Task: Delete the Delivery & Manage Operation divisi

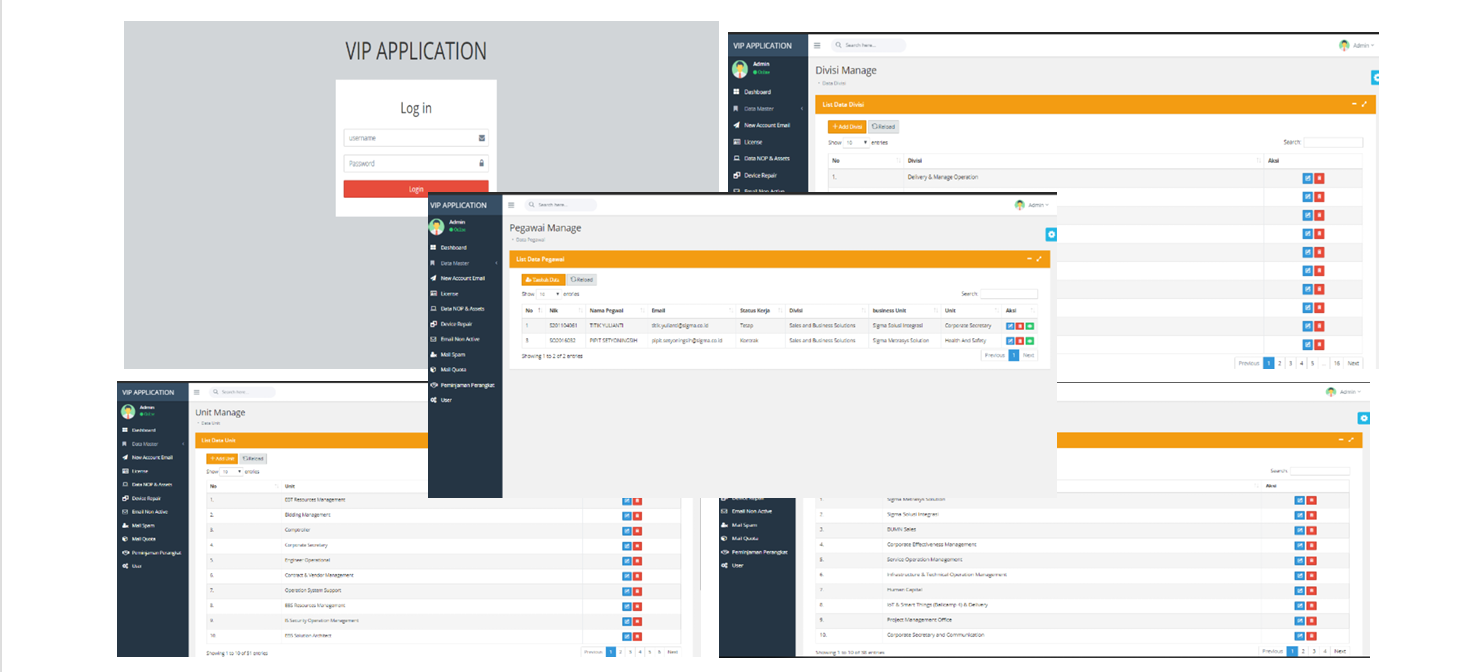Action: click(1320, 178)
